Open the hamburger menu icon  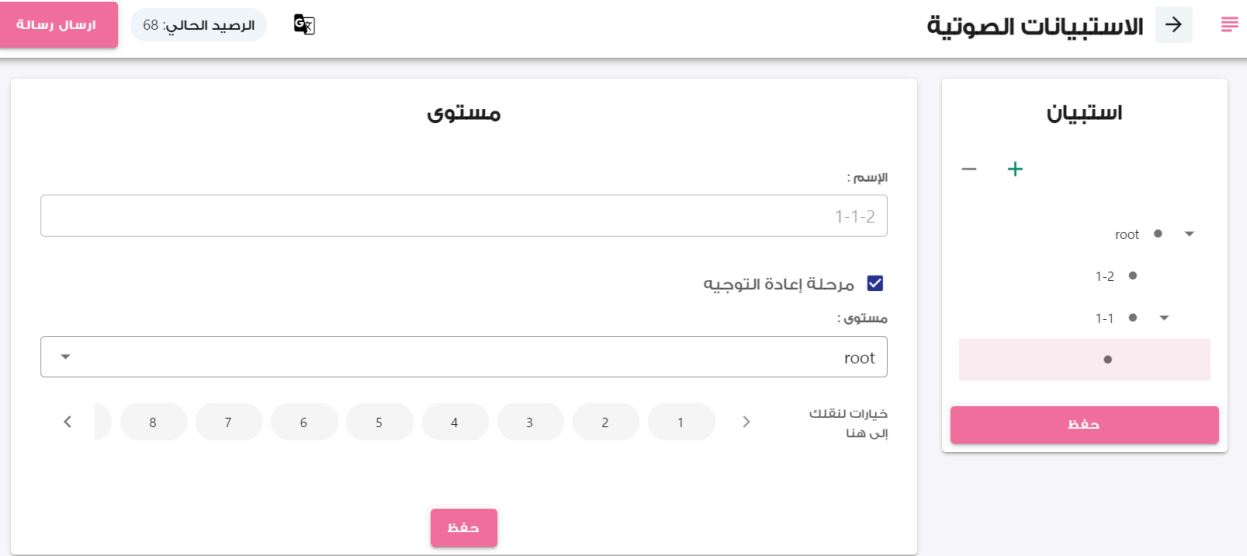click(x=1229, y=25)
